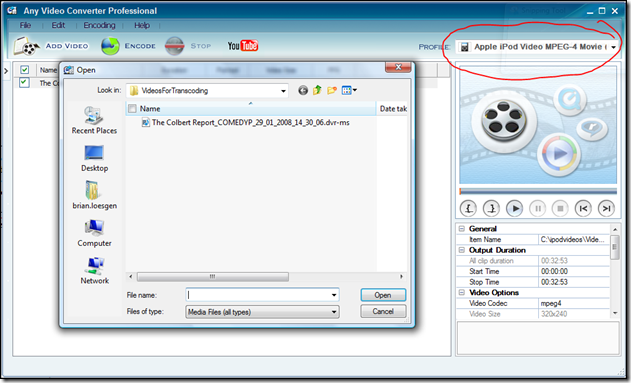Click the iPod profile device icon
This screenshot has height=383, width=631.
click(464, 47)
